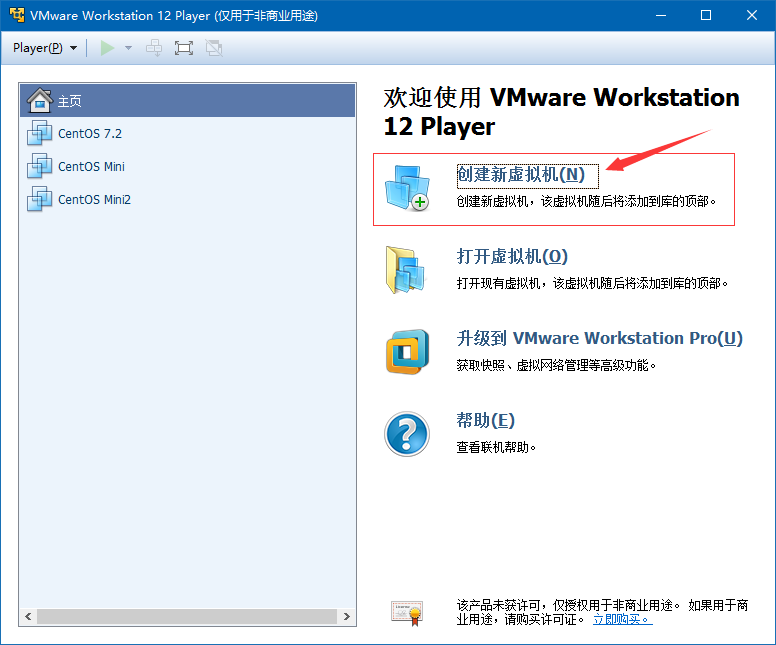
Task: Click the home house icon
Action: (x=40, y=100)
